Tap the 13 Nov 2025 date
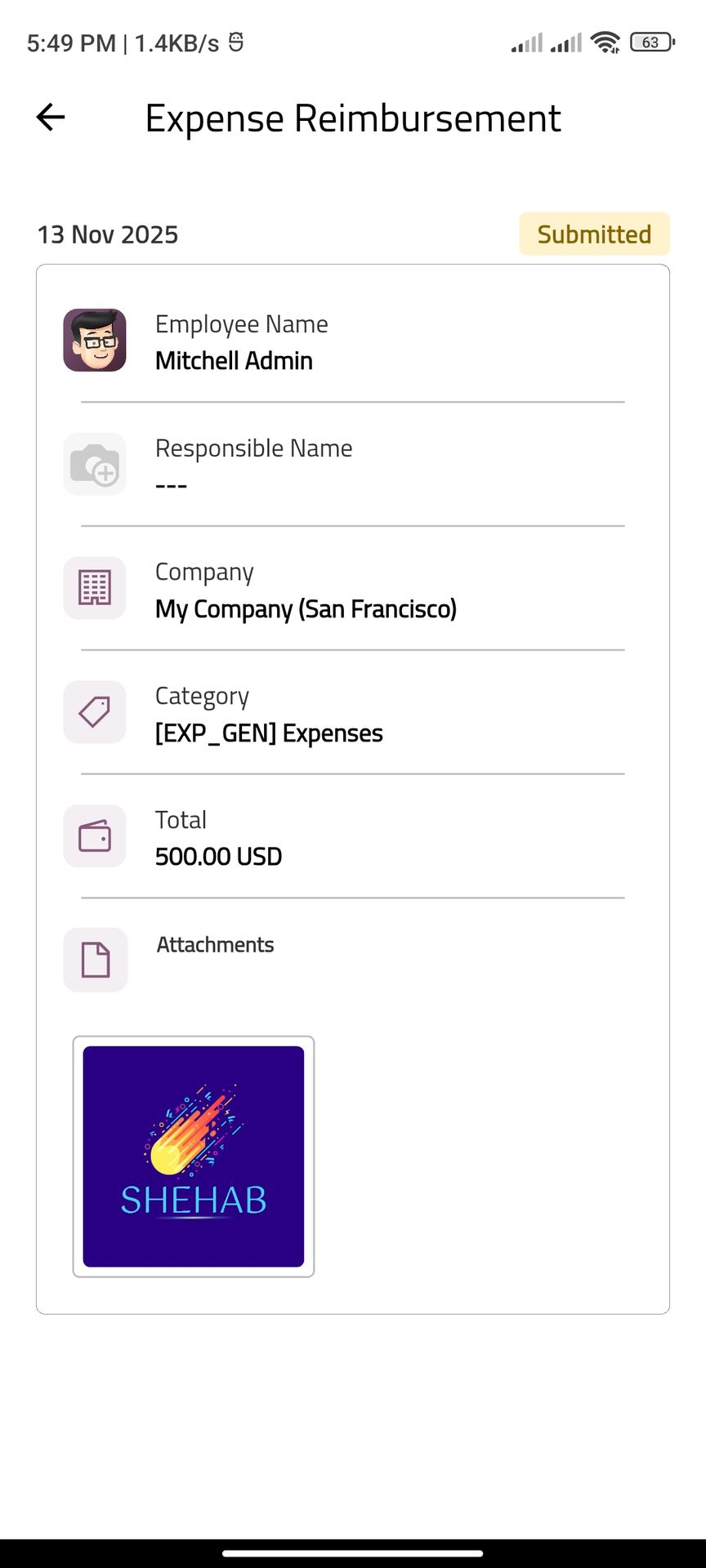This screenshot has width=706, height=1568. pos(108,235)
